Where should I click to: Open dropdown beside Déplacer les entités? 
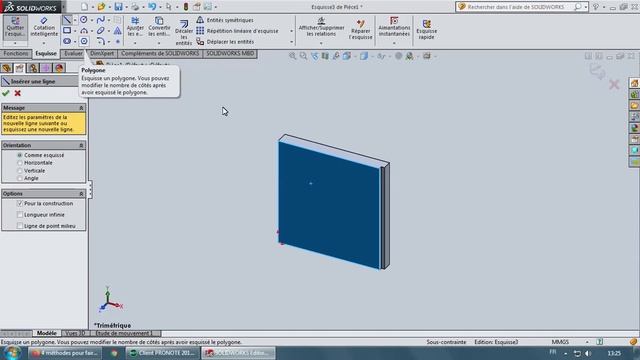(291, 42)
